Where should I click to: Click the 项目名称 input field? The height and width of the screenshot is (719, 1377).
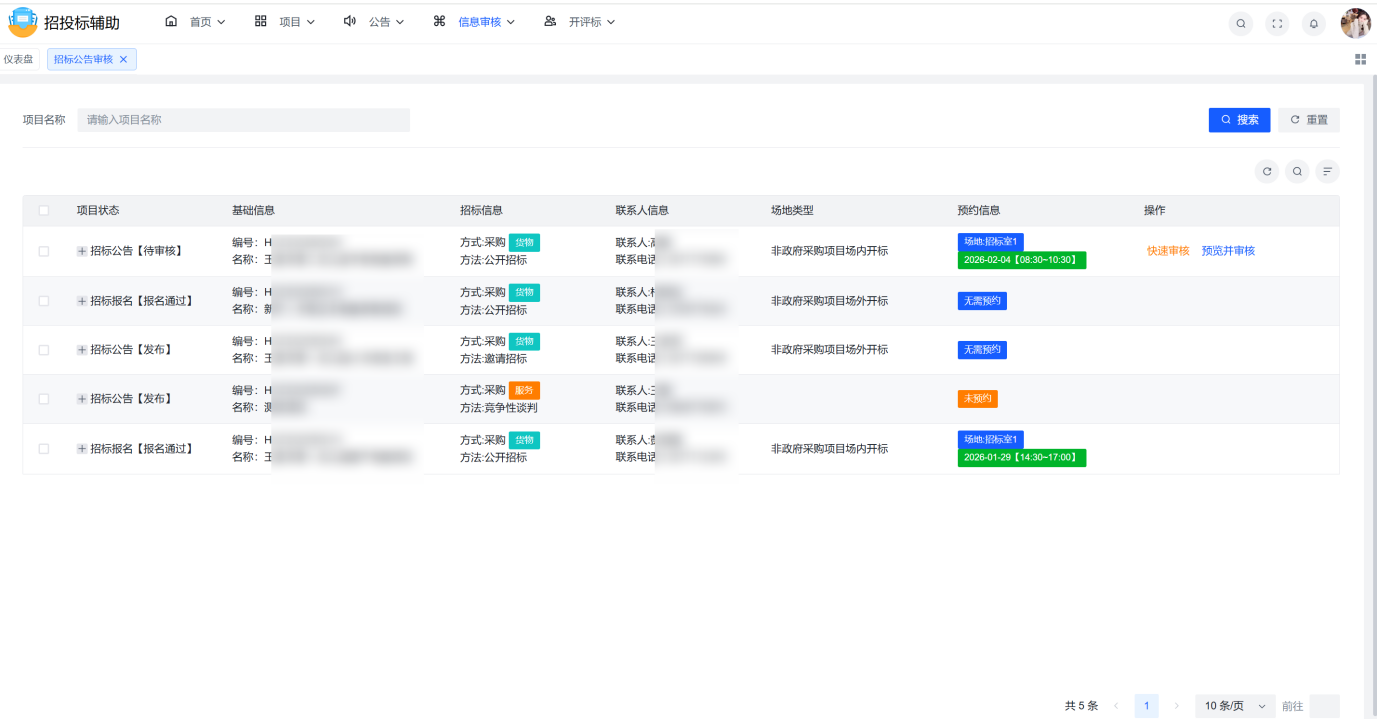coord(243,120)
